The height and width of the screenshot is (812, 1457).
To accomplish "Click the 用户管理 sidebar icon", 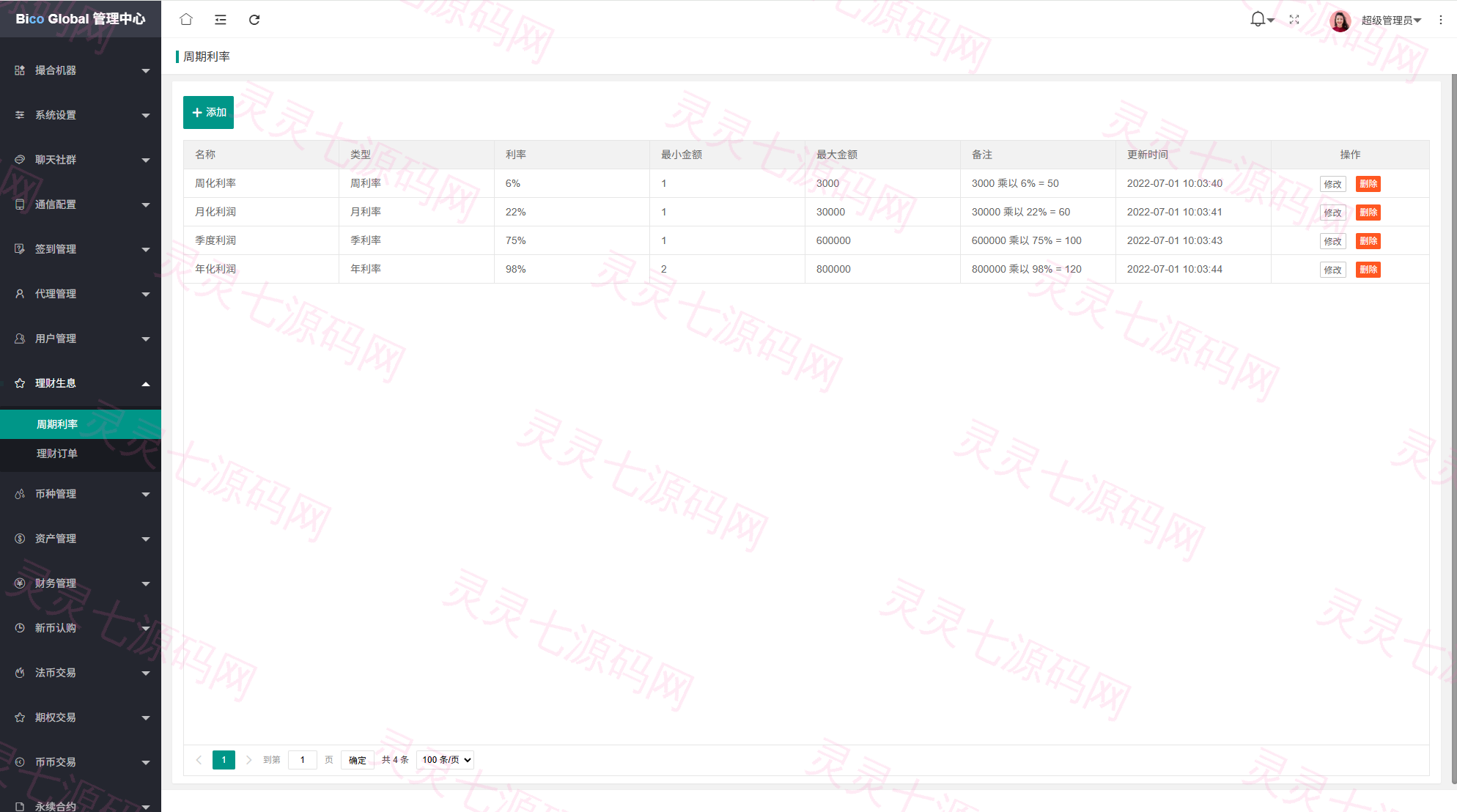I will point(20,339).
